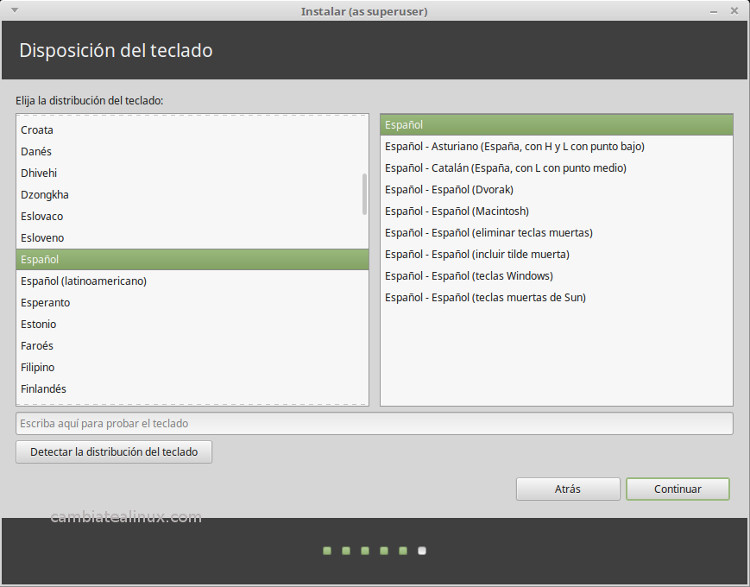Choose the Asturiano variant
750x587 pixels.
pyautogui.click(x=557, y=146)
